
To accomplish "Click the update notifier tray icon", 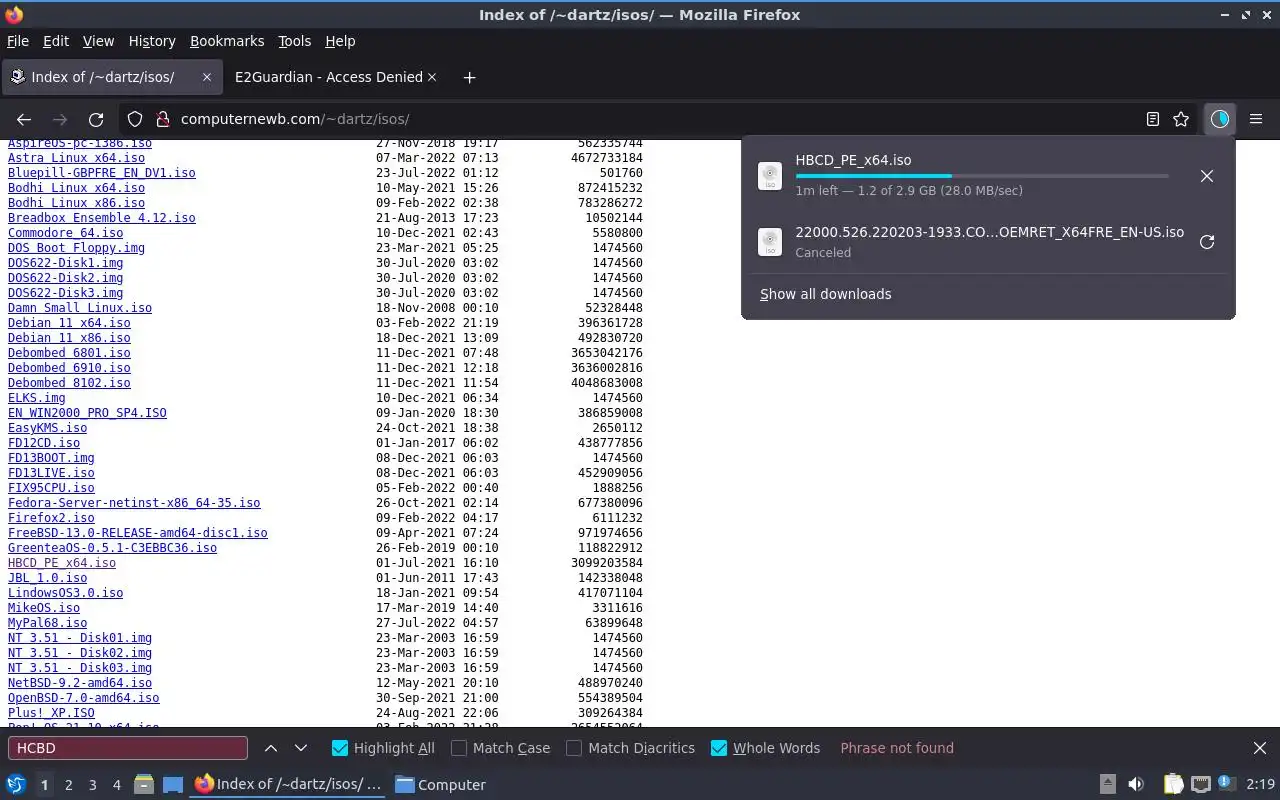I will click(x=1227, y=784).
